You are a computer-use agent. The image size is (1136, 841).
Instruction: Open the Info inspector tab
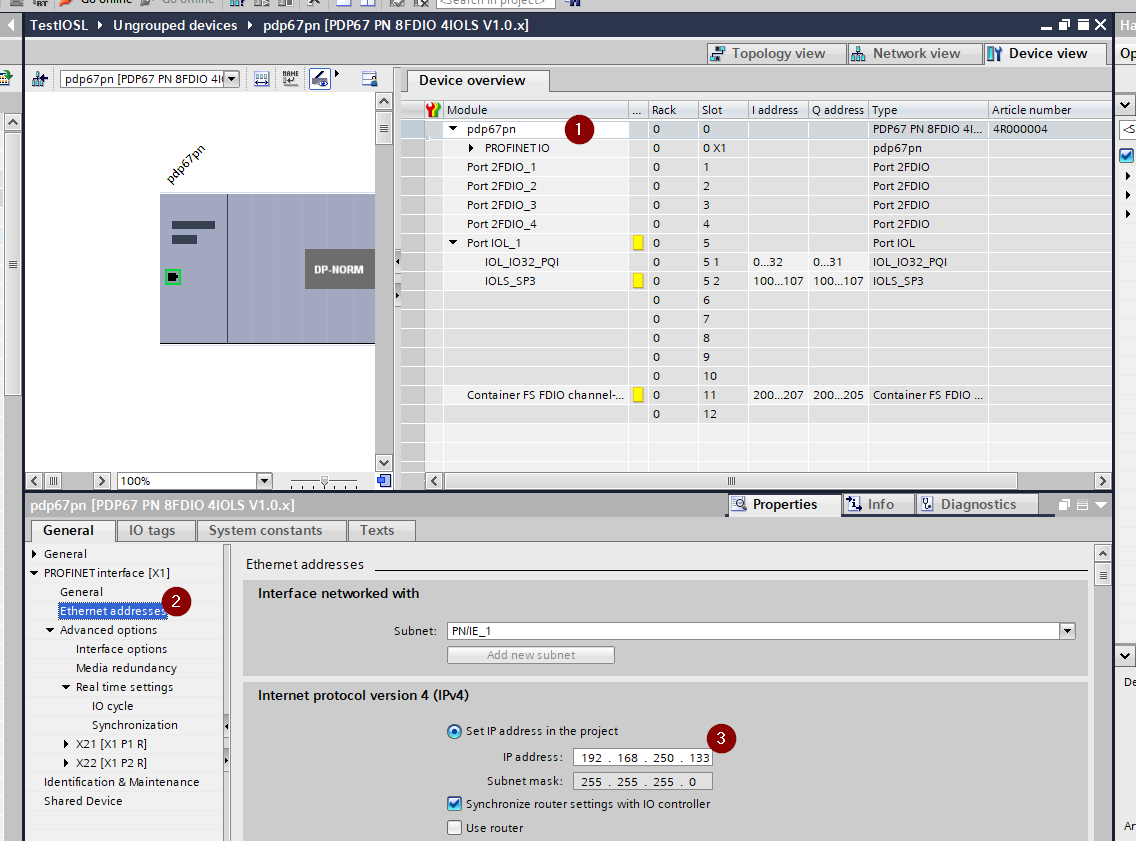pos(880,504)
